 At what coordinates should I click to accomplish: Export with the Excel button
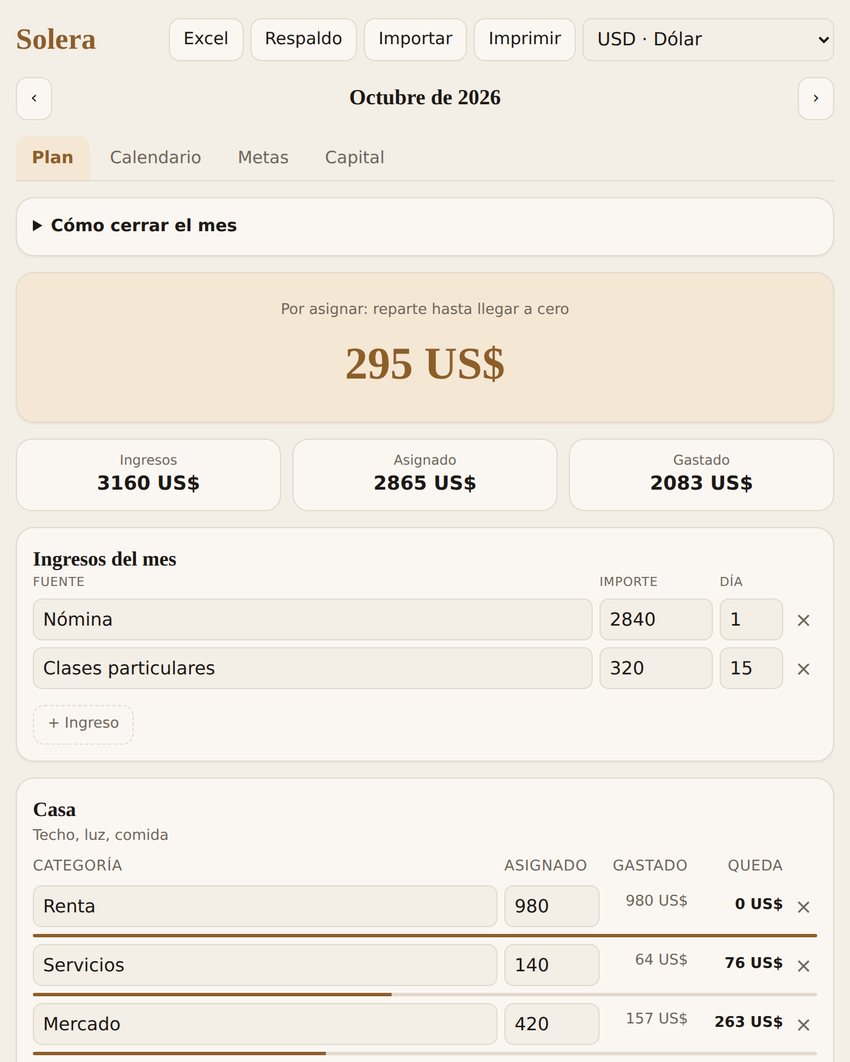(206, 39)
